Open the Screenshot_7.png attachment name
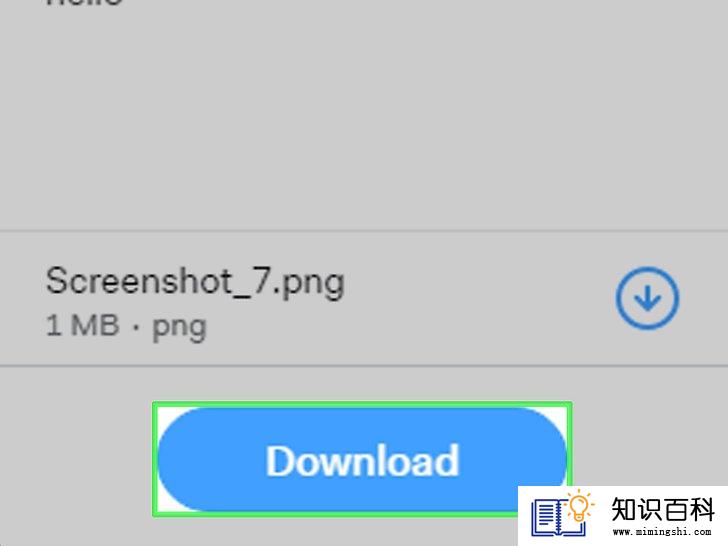728x546 pixels. 195,283
